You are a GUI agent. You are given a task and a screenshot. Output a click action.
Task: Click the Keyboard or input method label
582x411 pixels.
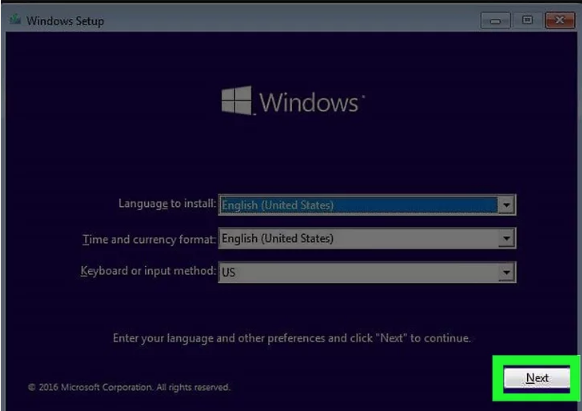148,271
